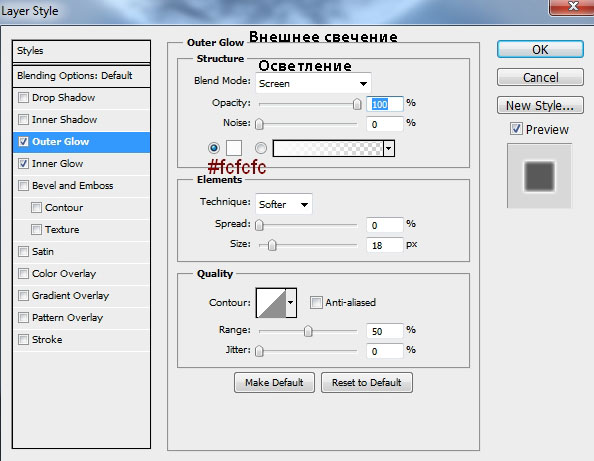Select the solid color radio button
The image size is (594, 461).
tap(214, 148)
